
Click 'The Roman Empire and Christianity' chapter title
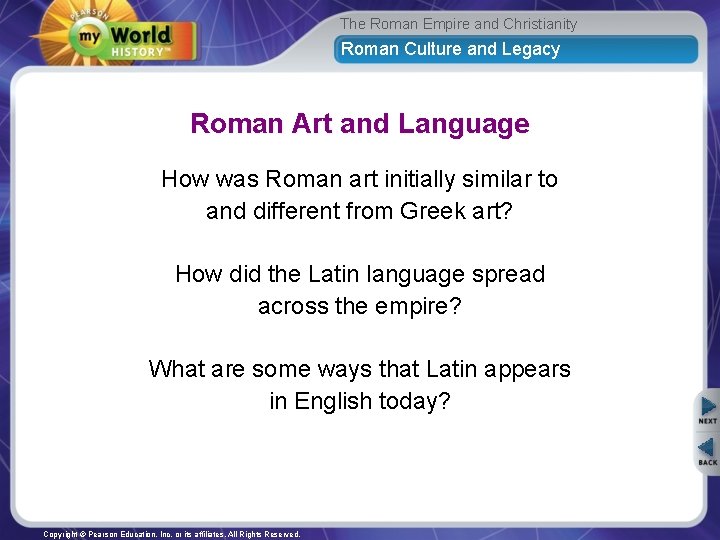[458, 24]
